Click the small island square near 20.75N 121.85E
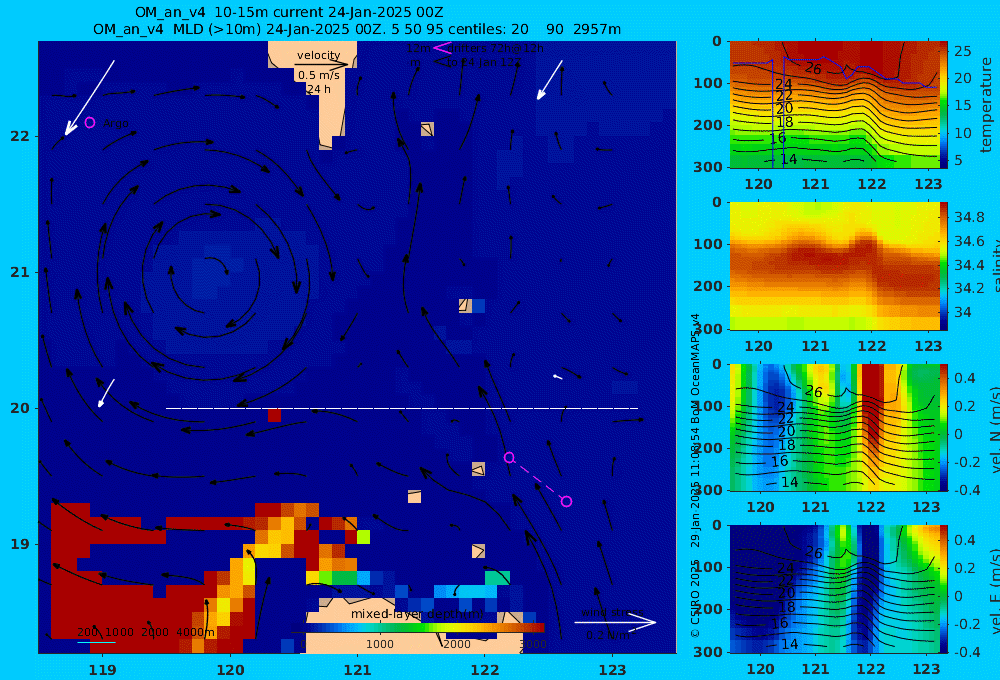 (x=466, y=306)
